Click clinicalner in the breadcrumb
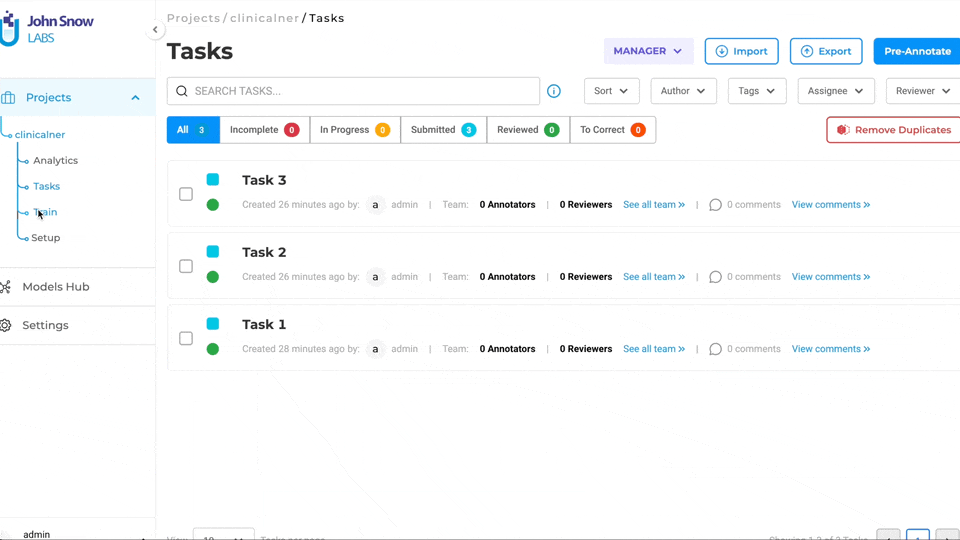The height and width of the screenshot is (540, 960). pyautogui.click(x=264, y=18)
